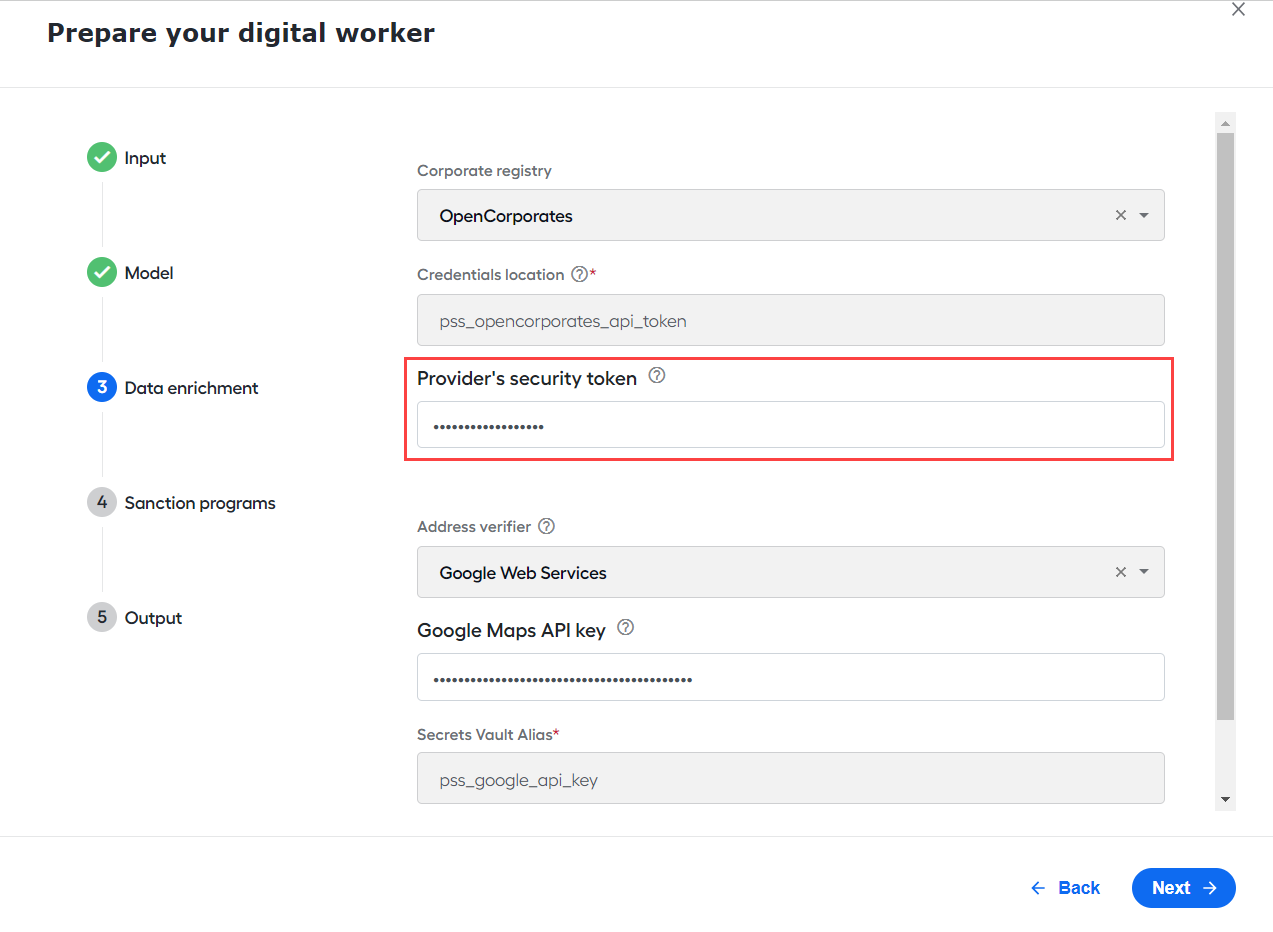The image size is (1273, 932).
Task: Expand the Corporate registry dropdown arrow
Action: 1144,215
